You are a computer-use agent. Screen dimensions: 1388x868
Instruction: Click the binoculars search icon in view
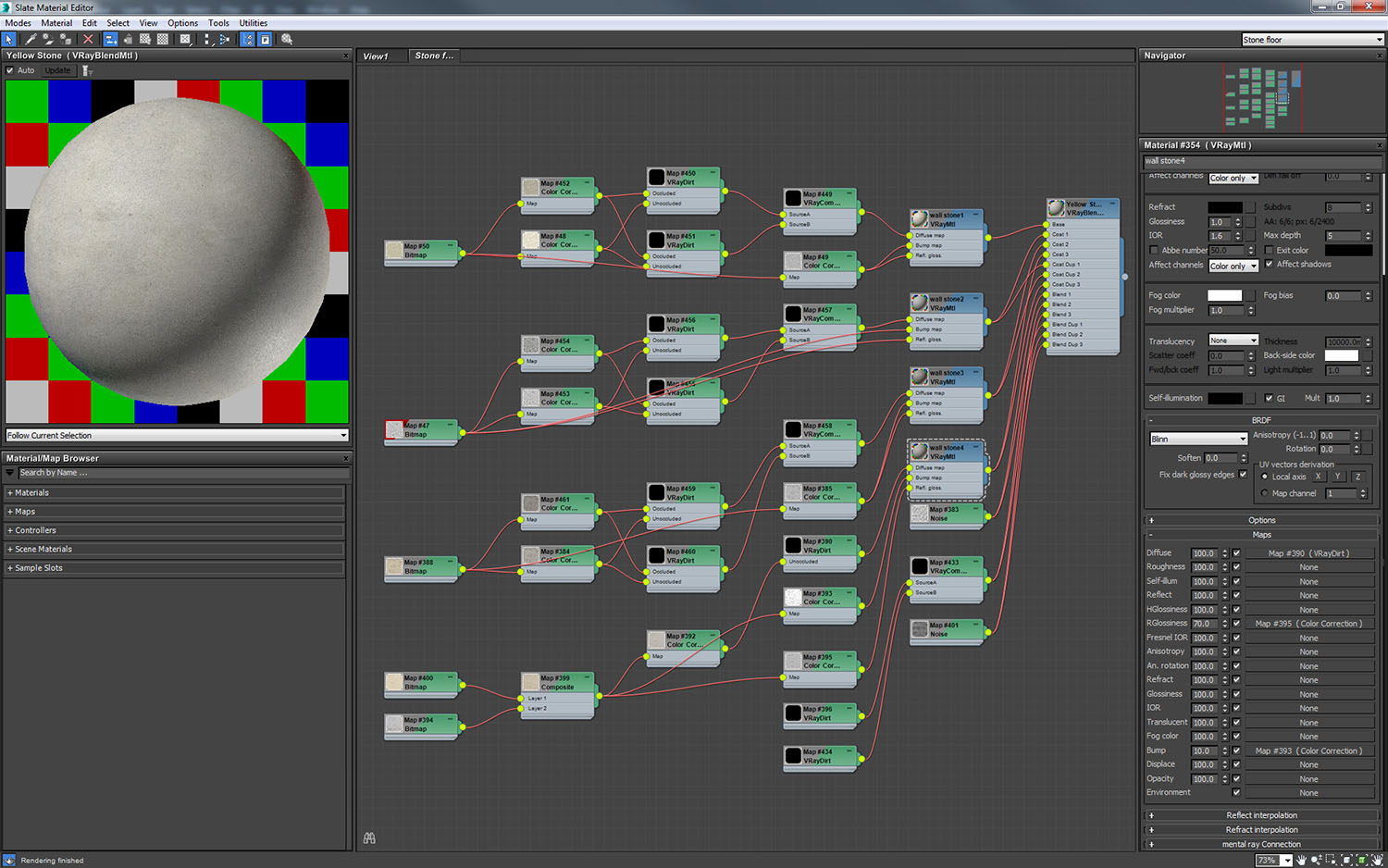click(369, 838)
